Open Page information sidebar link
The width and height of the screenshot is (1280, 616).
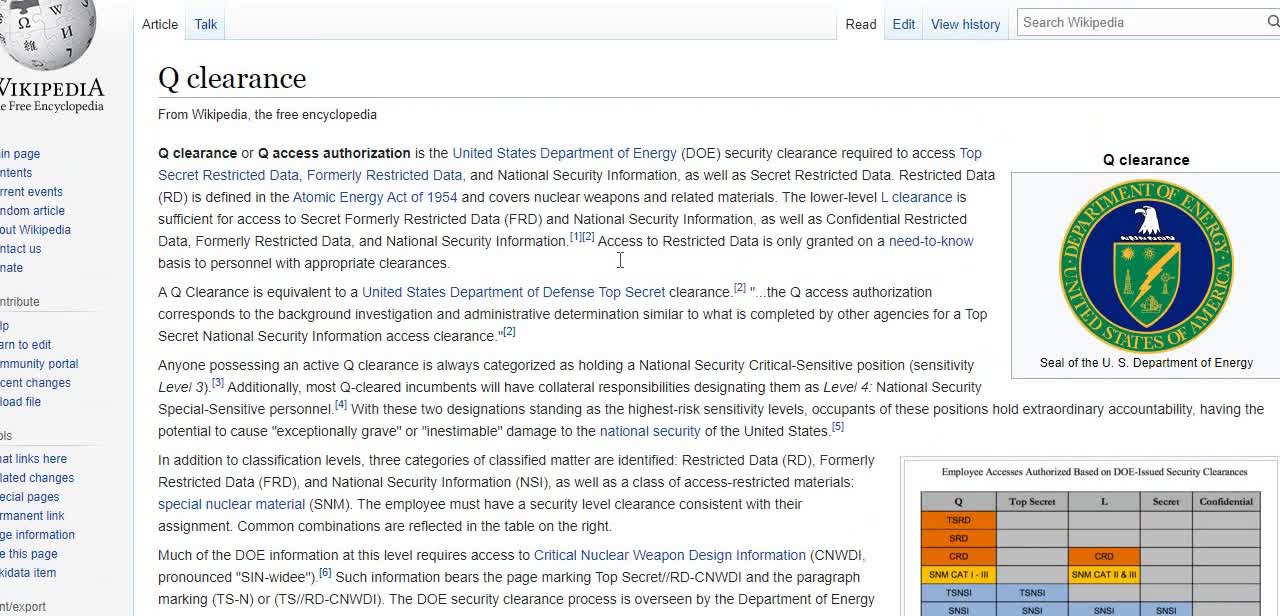pyautogui.click(x=37, y=535)
